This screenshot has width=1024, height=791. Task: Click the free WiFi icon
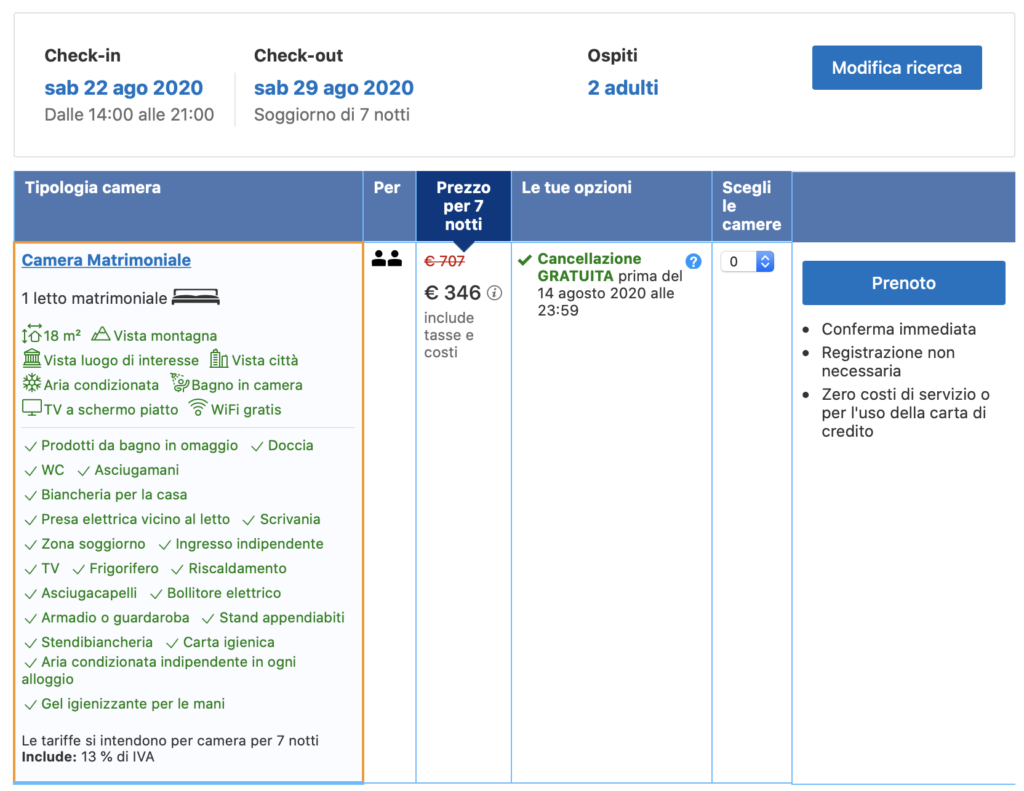198,409
